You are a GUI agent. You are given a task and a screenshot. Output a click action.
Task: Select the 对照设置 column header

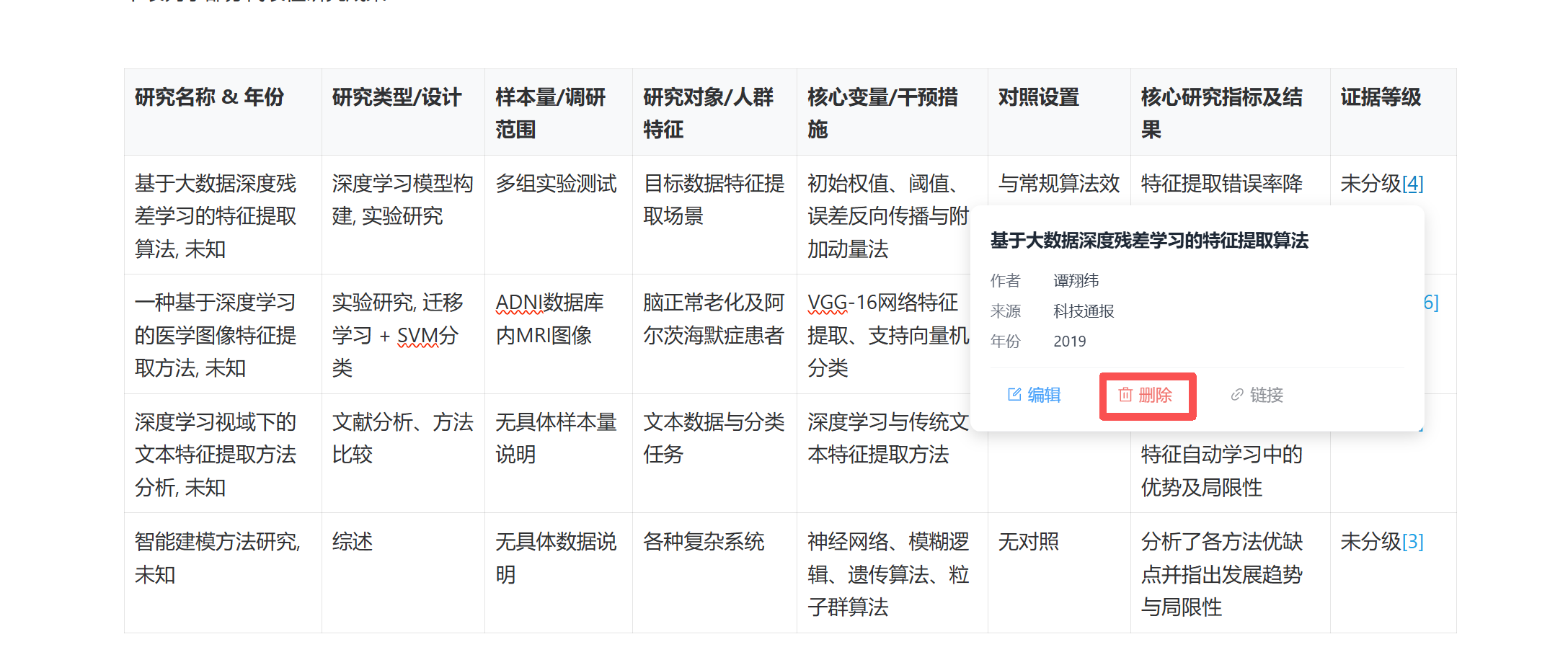pyautogui.click(x=1038, y=97)
